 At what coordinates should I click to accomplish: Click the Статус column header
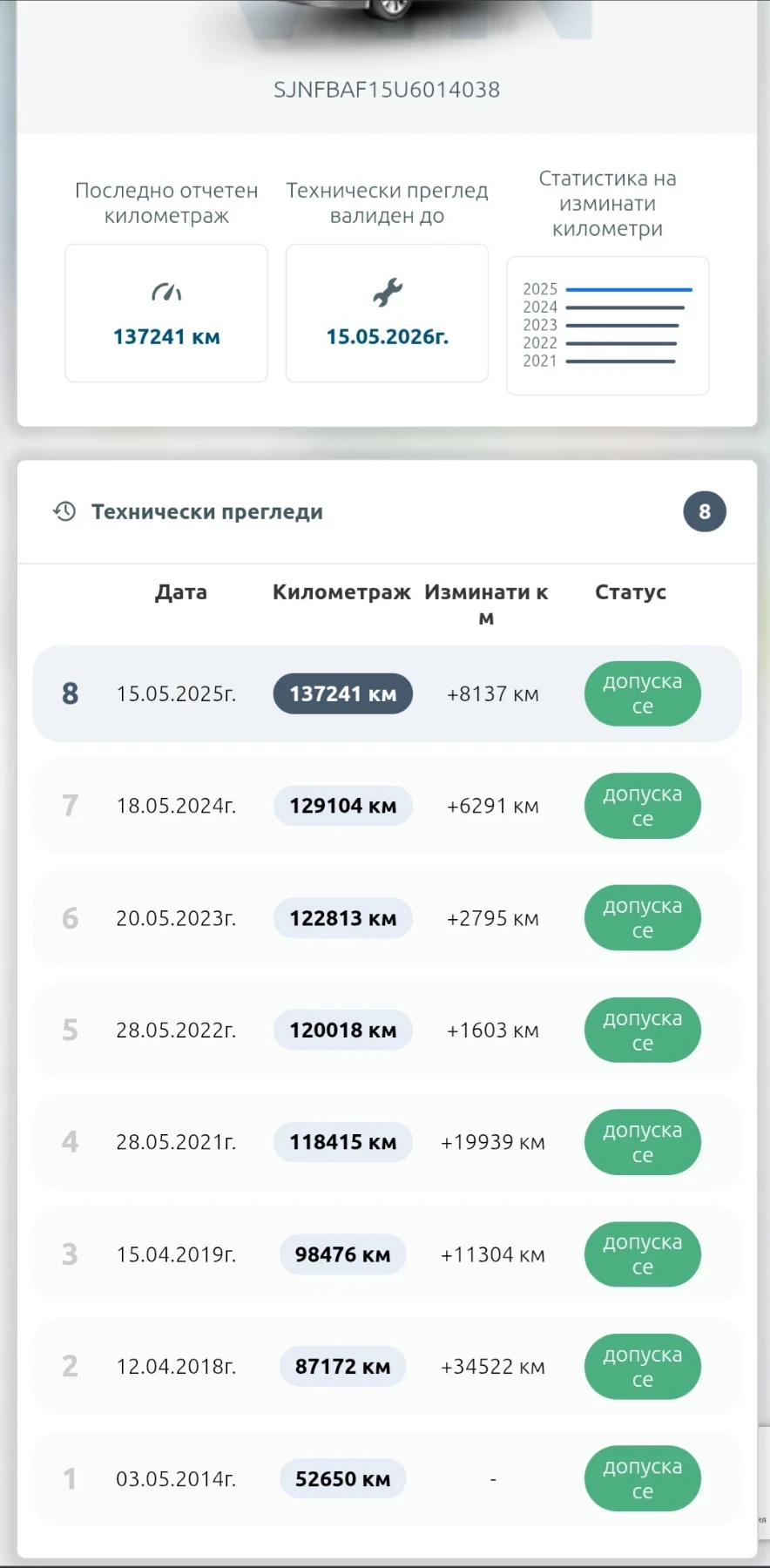(x=631, y=592)
